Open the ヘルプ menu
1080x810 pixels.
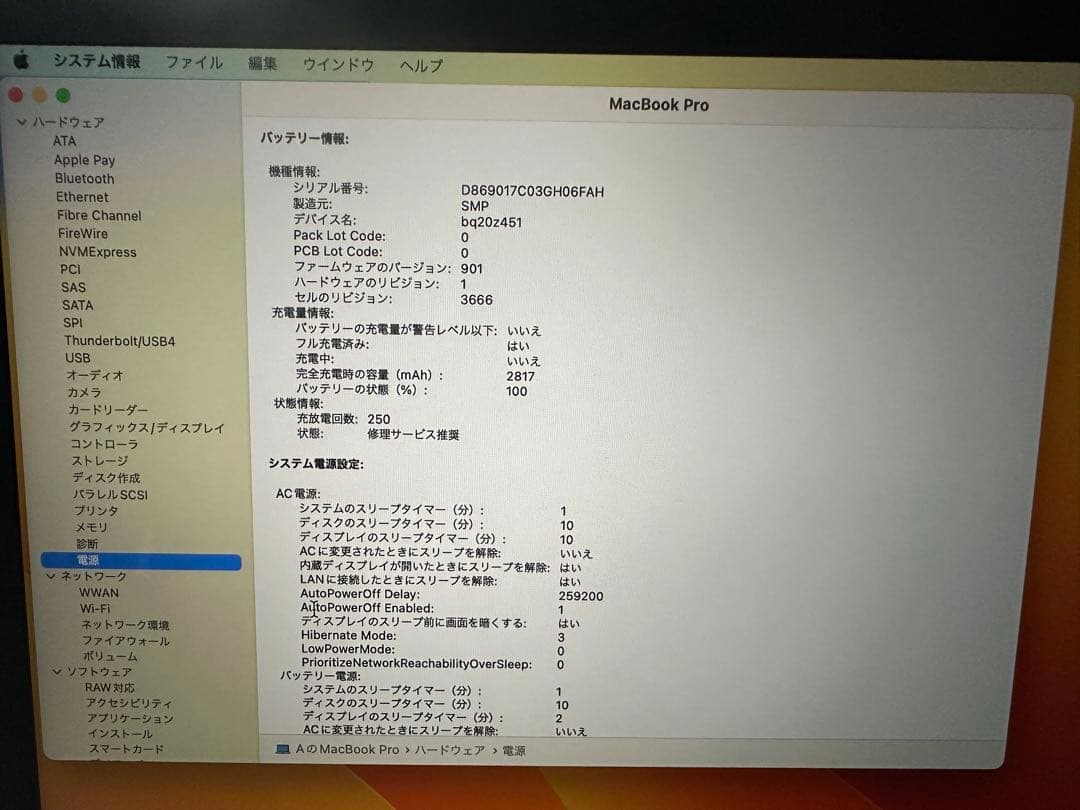[x=420, y=65]
